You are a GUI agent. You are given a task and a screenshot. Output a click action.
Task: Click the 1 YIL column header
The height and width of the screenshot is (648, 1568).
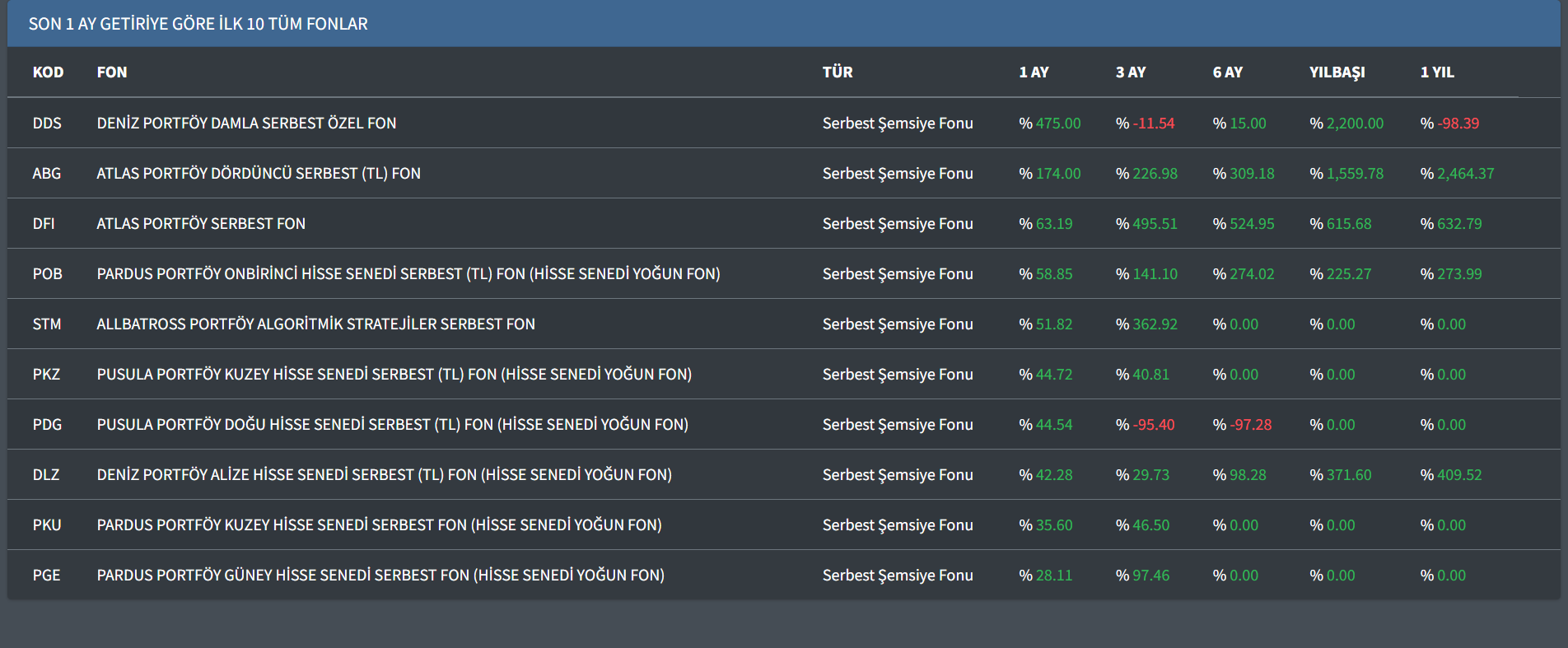pyautogui.click(x=1437, y=72)
